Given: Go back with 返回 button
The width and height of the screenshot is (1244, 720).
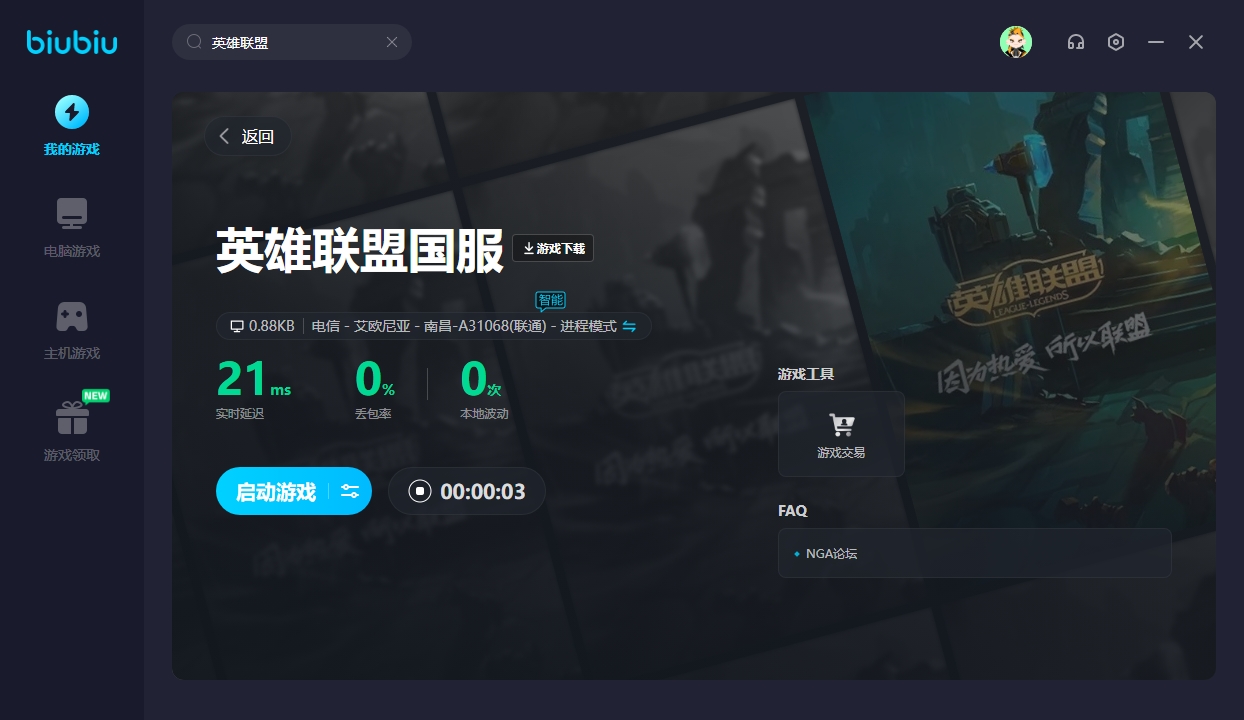Looking at the screenshot, I should pyautogui.click(x=247, y=136).
